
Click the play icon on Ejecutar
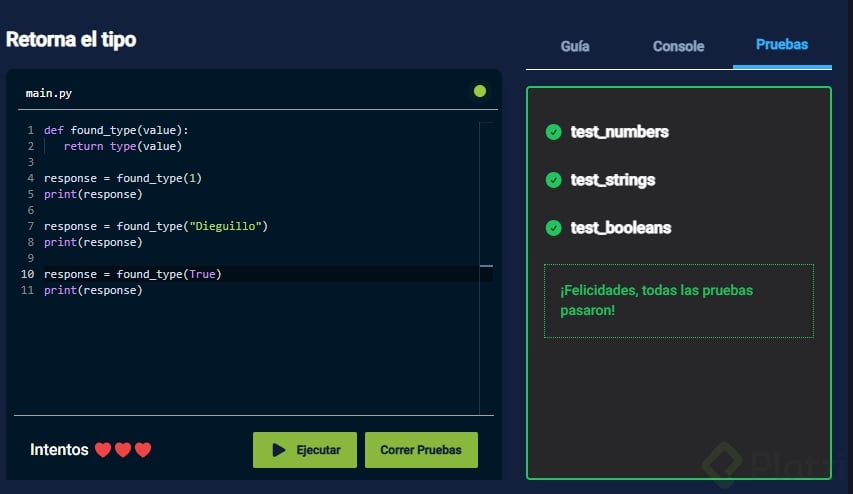pos(279,450)
